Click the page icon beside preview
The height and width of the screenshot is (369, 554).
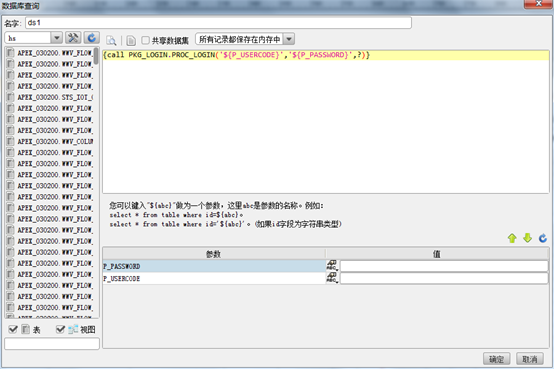pyautogui.click(x=131, y=41)
